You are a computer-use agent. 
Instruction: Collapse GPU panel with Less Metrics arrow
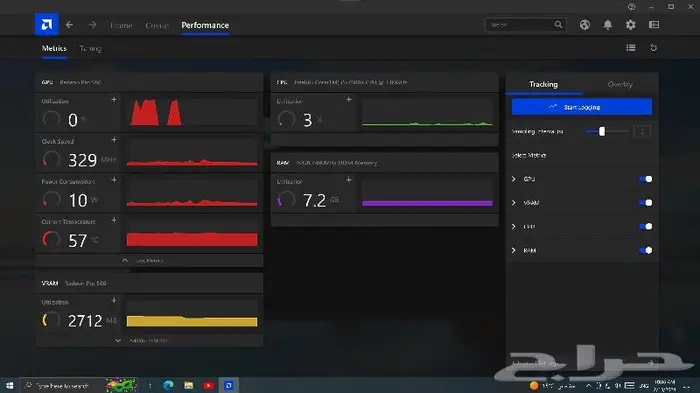click(x=125, y=260)
